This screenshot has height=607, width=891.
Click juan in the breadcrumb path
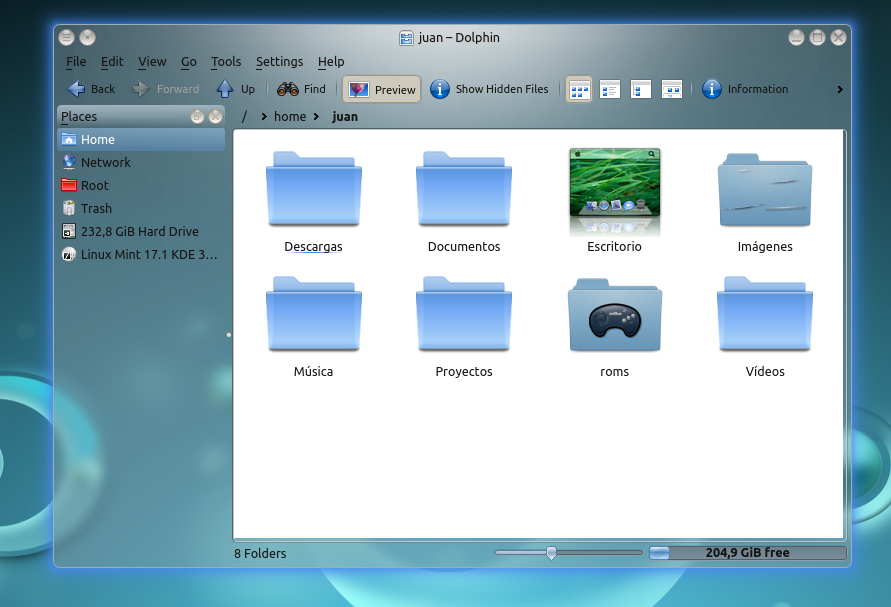click(345, 117)
